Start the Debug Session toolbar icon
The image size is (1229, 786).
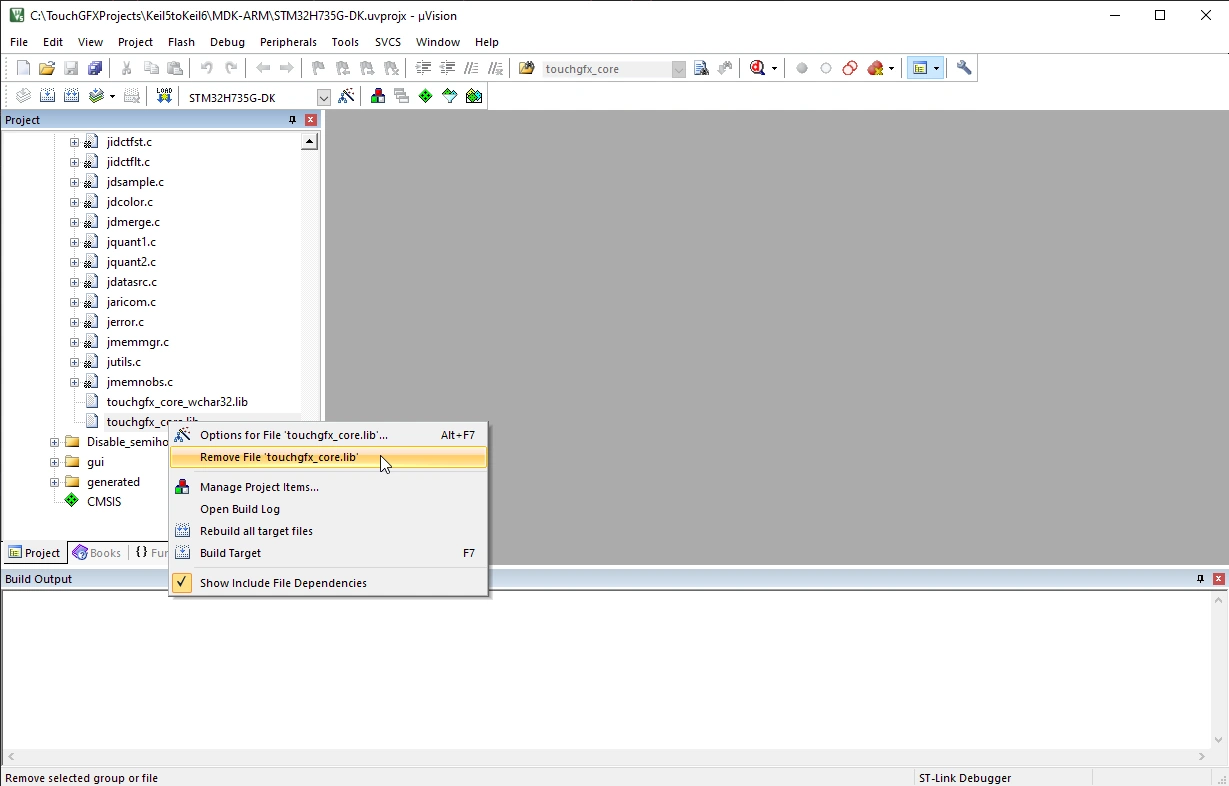[x=757, y=68]
